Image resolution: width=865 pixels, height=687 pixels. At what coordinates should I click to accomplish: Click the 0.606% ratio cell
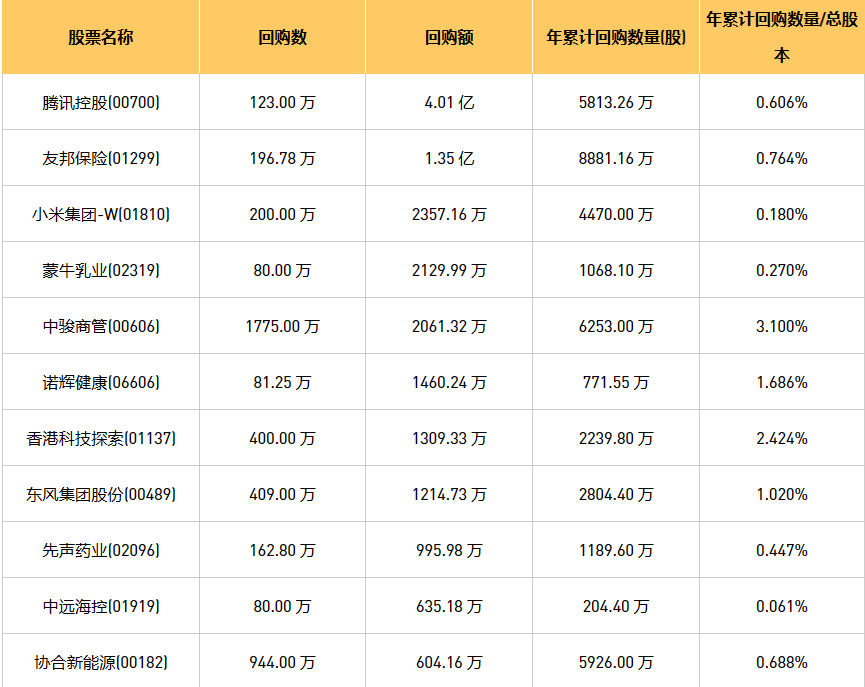coord(782,102)
